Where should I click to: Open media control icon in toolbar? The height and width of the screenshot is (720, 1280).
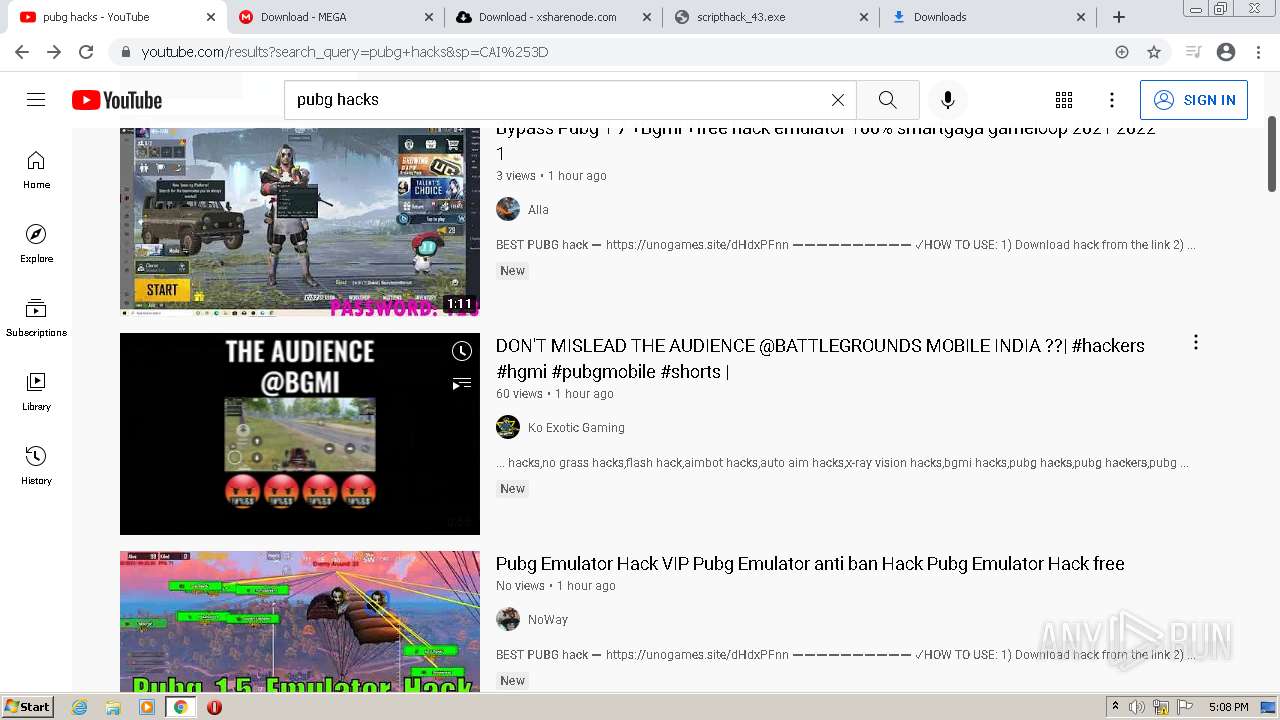1193,52
